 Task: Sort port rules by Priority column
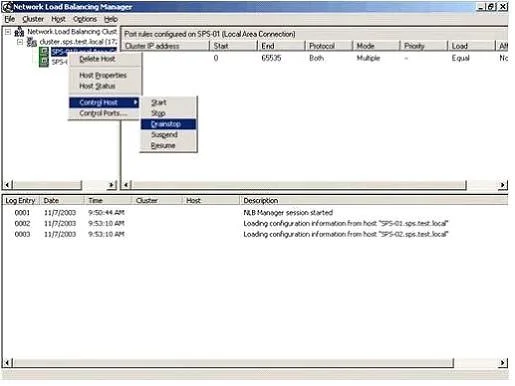pyautogui.click(x=424, y=46)
